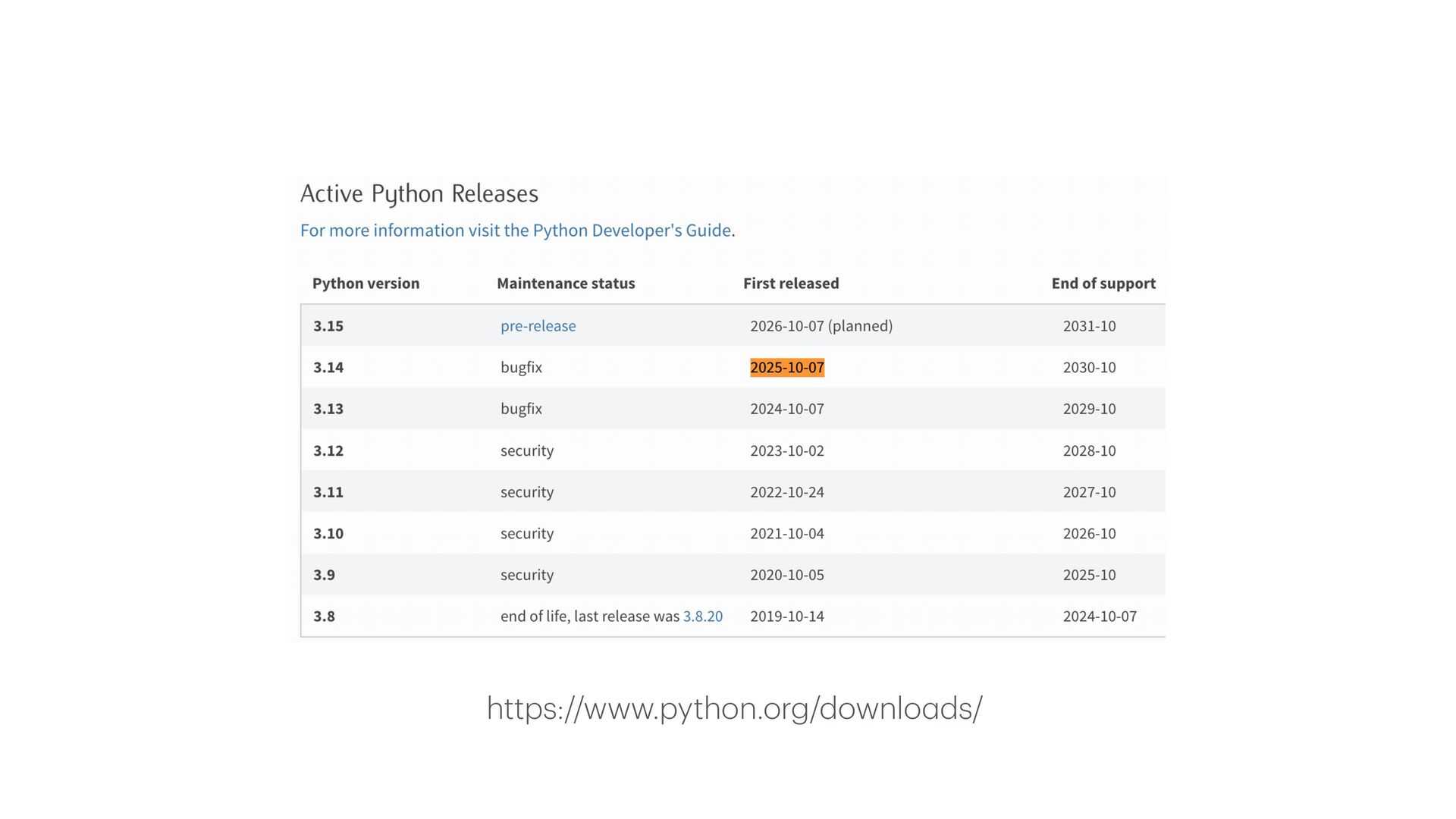The height and width of the screenshot is (819, 1456).
Task: Click the highlighted 2025-10-07 date
Action: (x=786, y=368)
